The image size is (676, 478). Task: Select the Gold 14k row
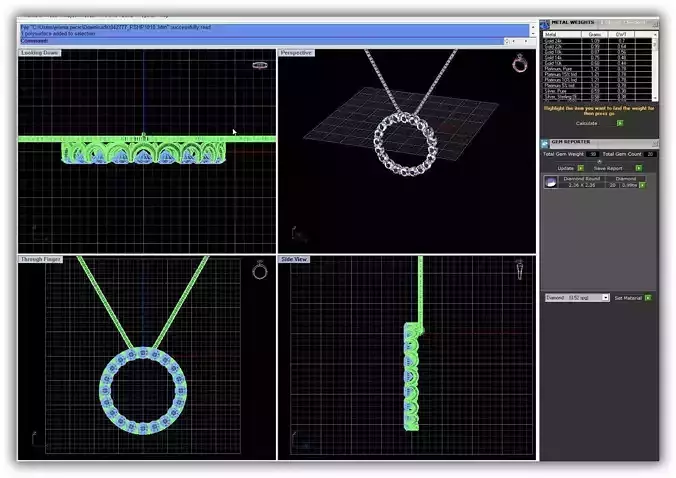597,58
